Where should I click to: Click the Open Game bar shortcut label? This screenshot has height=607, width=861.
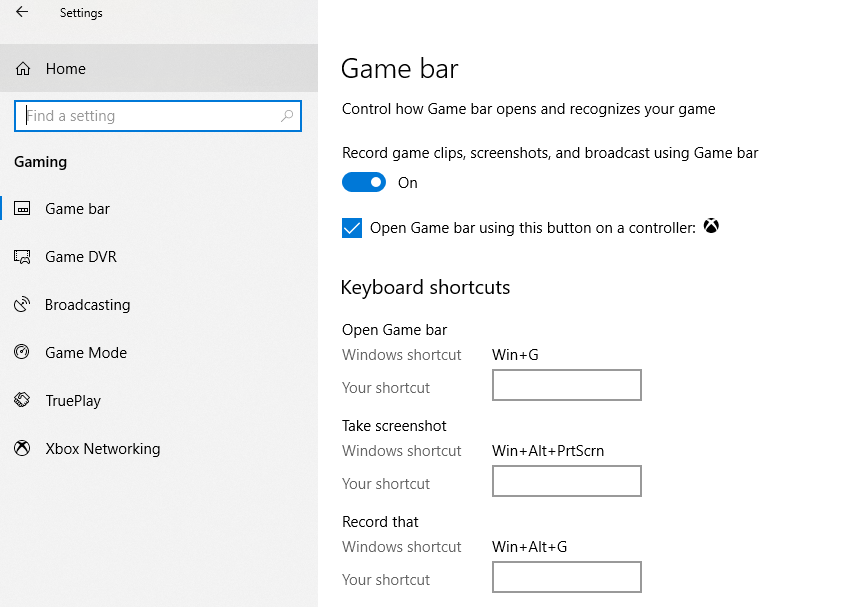[x=394, y=330]
